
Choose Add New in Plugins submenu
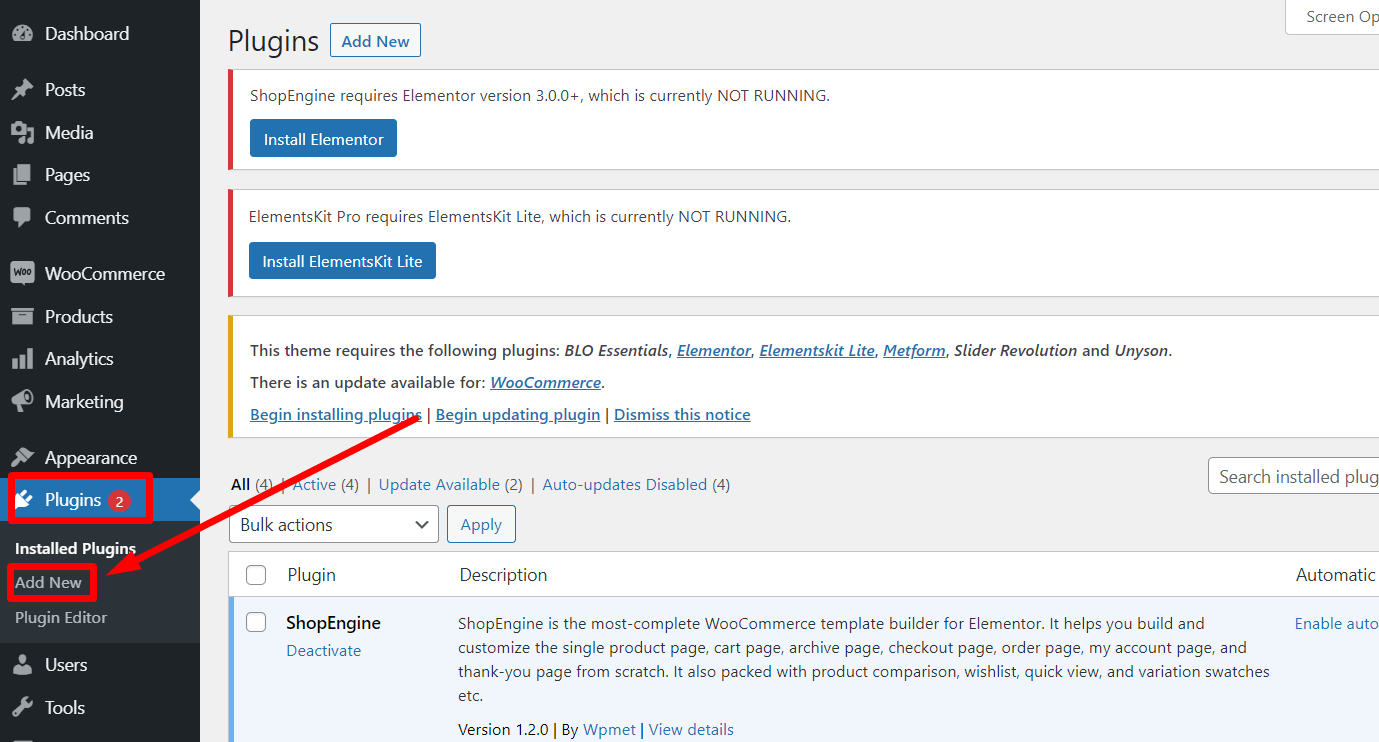[49, 582]
